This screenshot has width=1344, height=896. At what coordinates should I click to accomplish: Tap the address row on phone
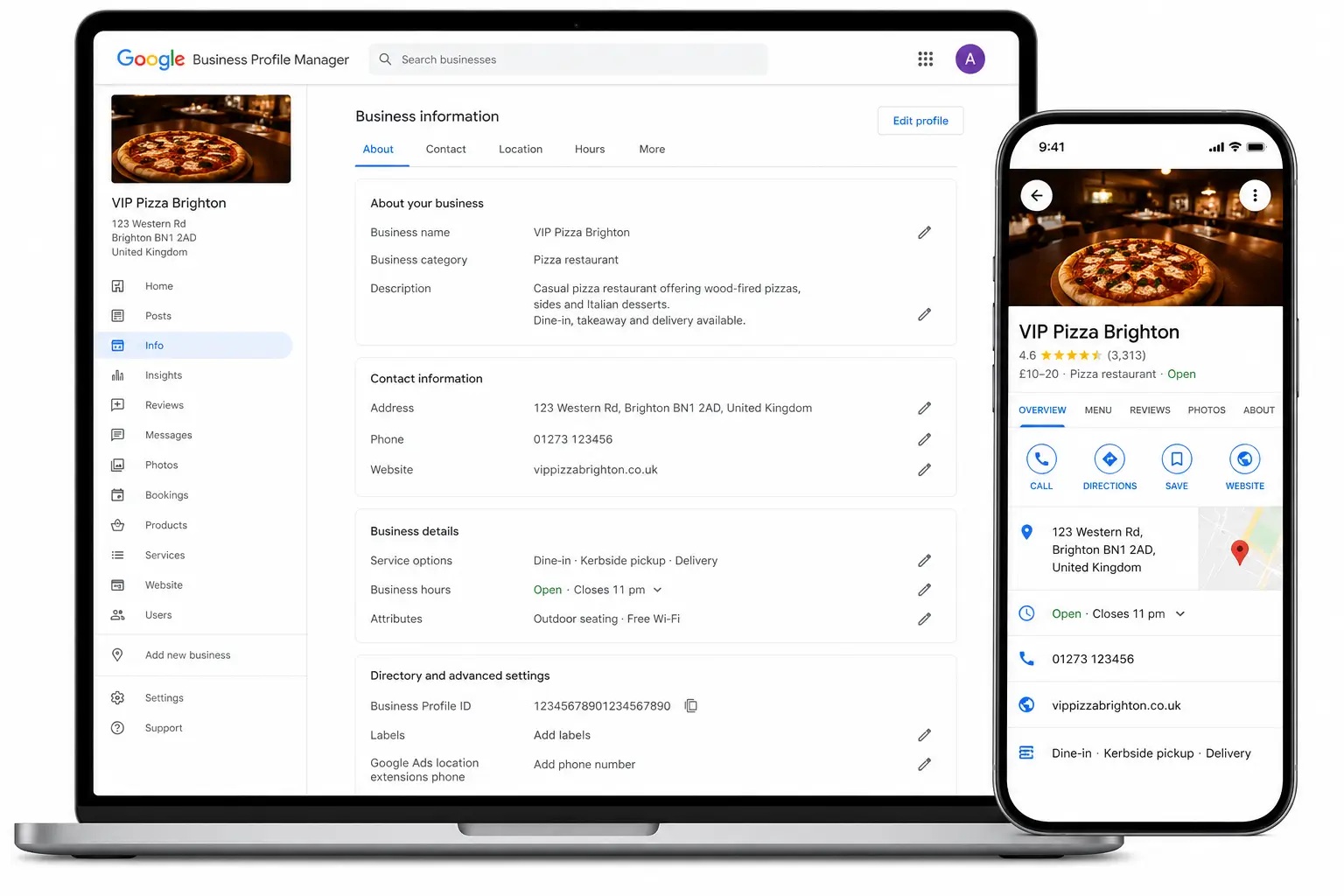tap(1103, 549)
